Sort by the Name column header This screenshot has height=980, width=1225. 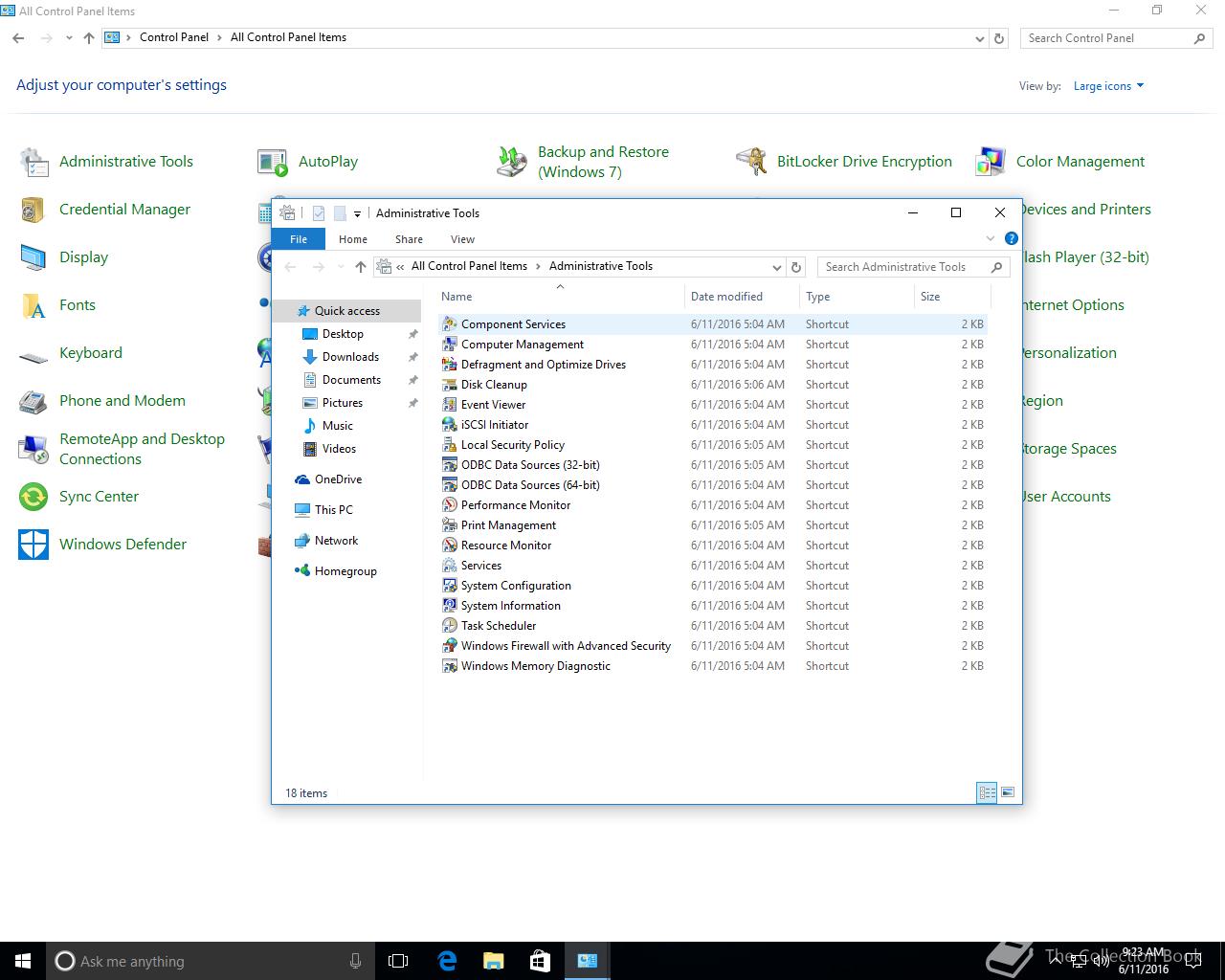pyautogui.click(x=560, y=297)
